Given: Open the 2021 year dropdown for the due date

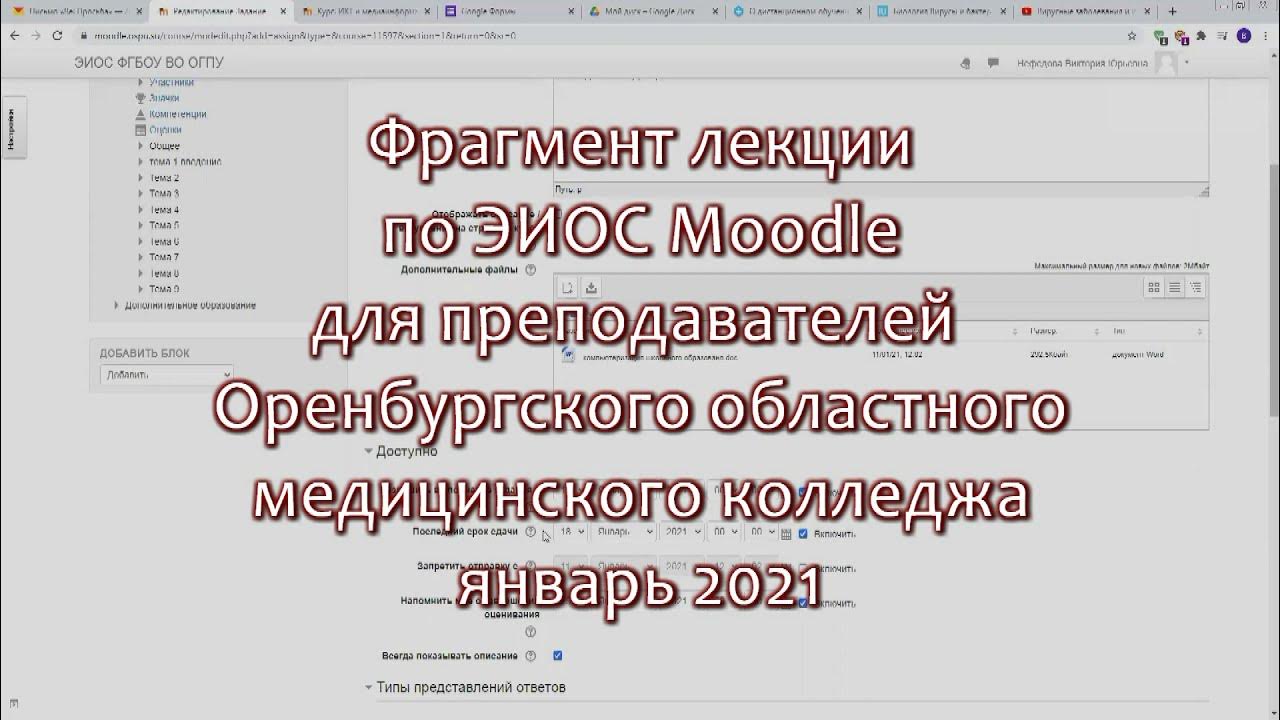Looking at the screenshot, I should pos(680,532).
